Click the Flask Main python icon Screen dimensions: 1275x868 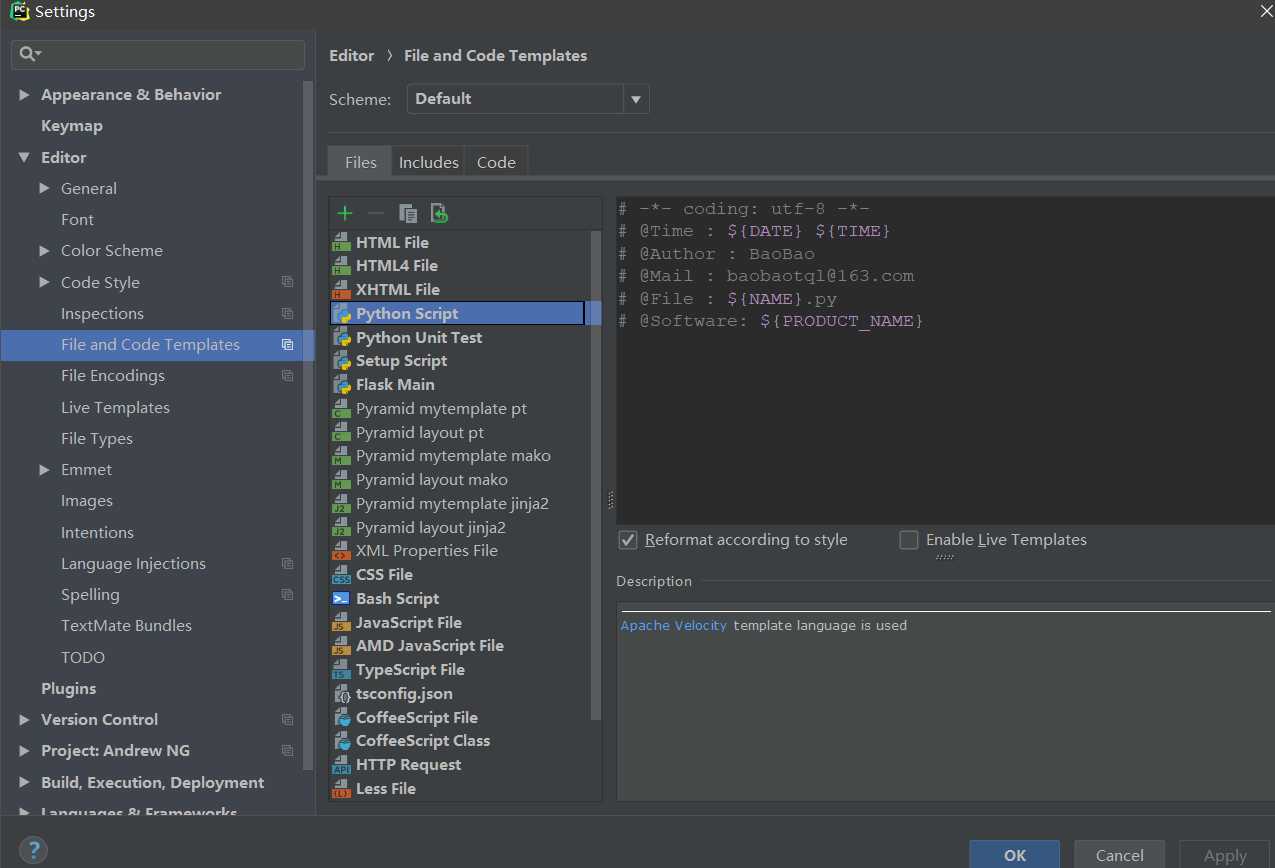[341, 385]
